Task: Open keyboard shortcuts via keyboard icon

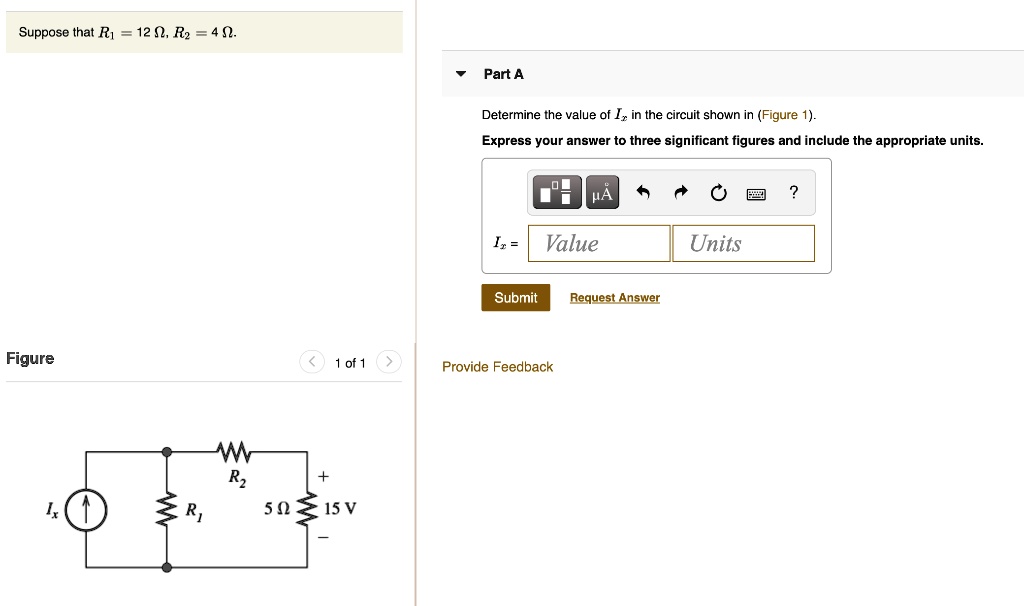Action: [x=756, y=192]
